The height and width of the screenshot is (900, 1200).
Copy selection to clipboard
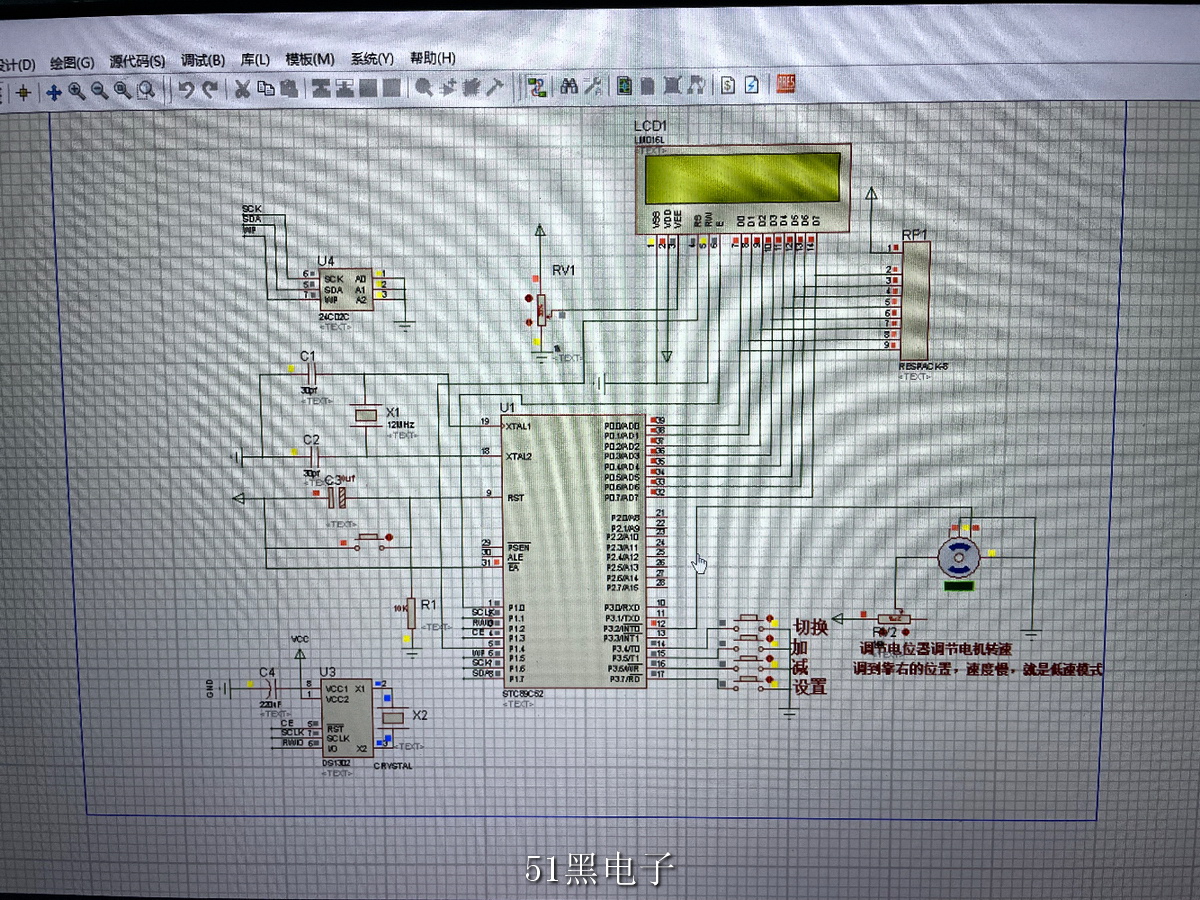(266, 88)
